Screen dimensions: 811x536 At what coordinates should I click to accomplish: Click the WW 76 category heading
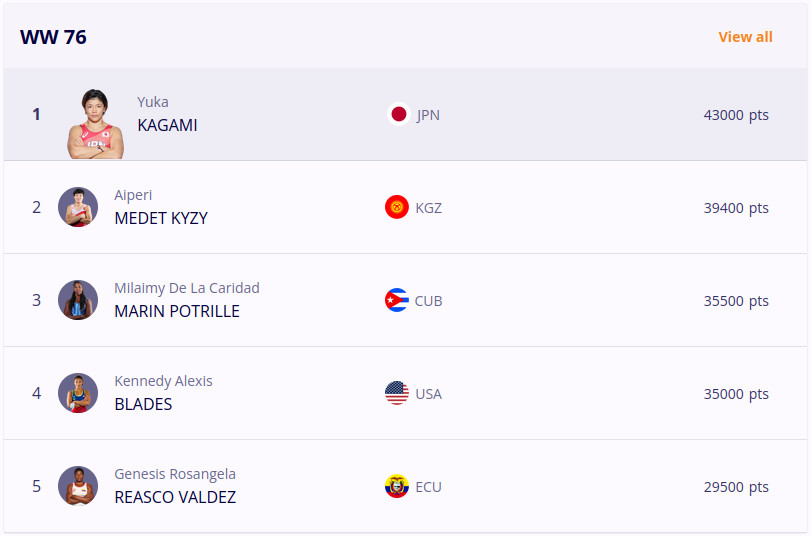coord(53,37)
